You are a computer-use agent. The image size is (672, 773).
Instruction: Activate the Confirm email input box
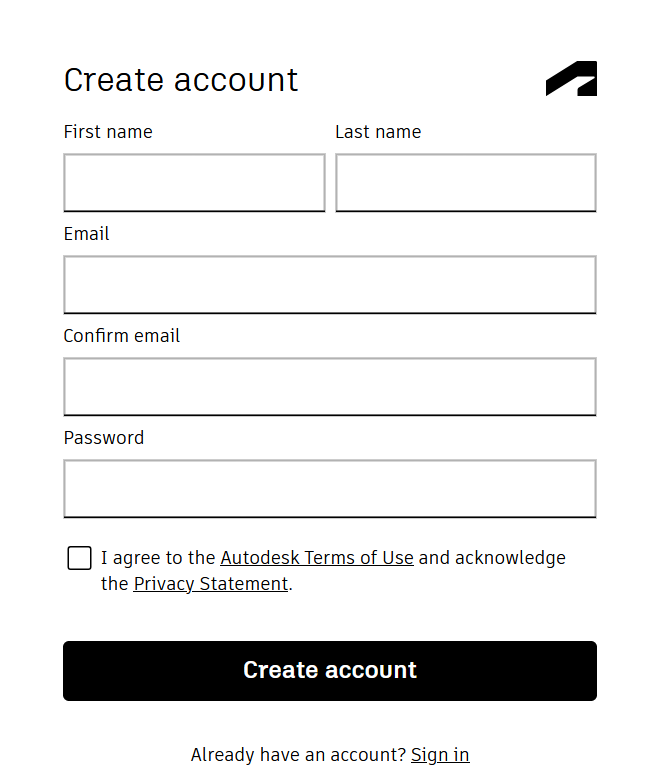click(x=330, y=386)
